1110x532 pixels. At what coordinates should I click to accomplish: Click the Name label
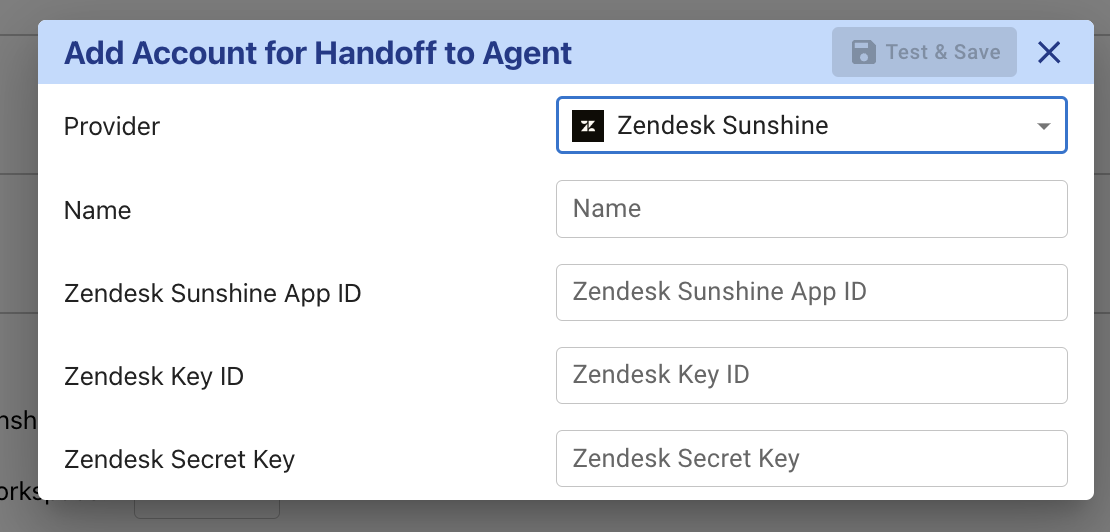point(98,210)
